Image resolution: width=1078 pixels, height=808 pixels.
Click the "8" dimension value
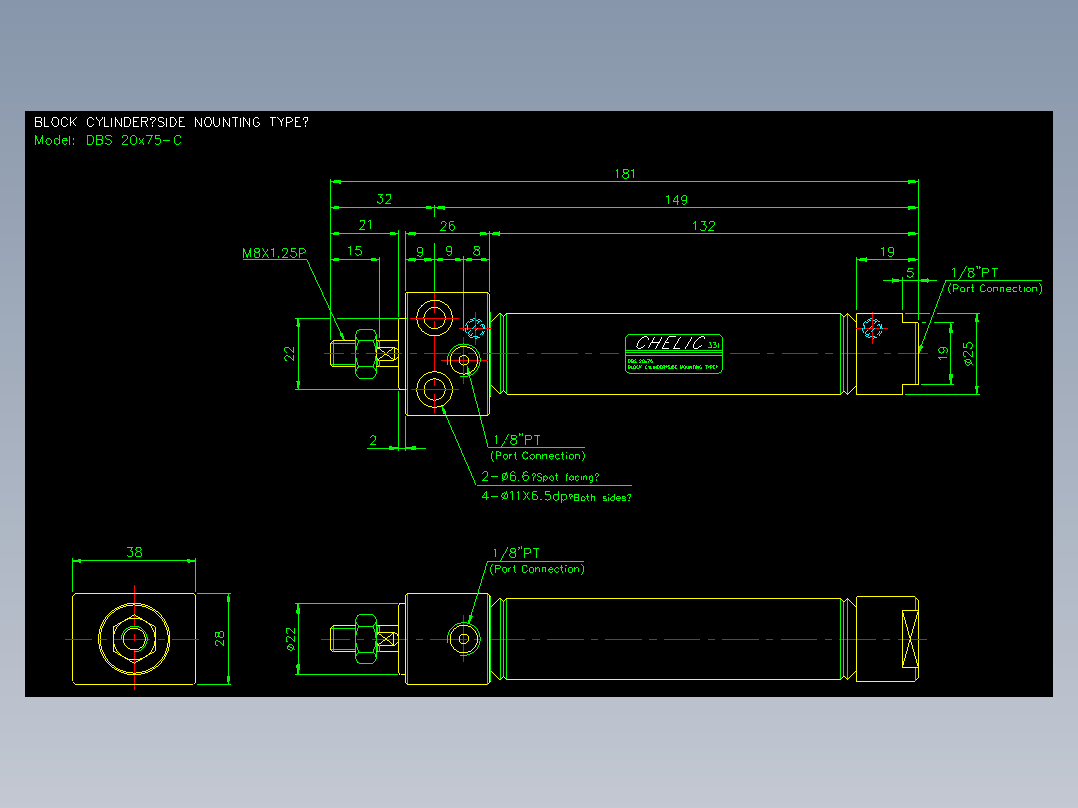[476, 252]
